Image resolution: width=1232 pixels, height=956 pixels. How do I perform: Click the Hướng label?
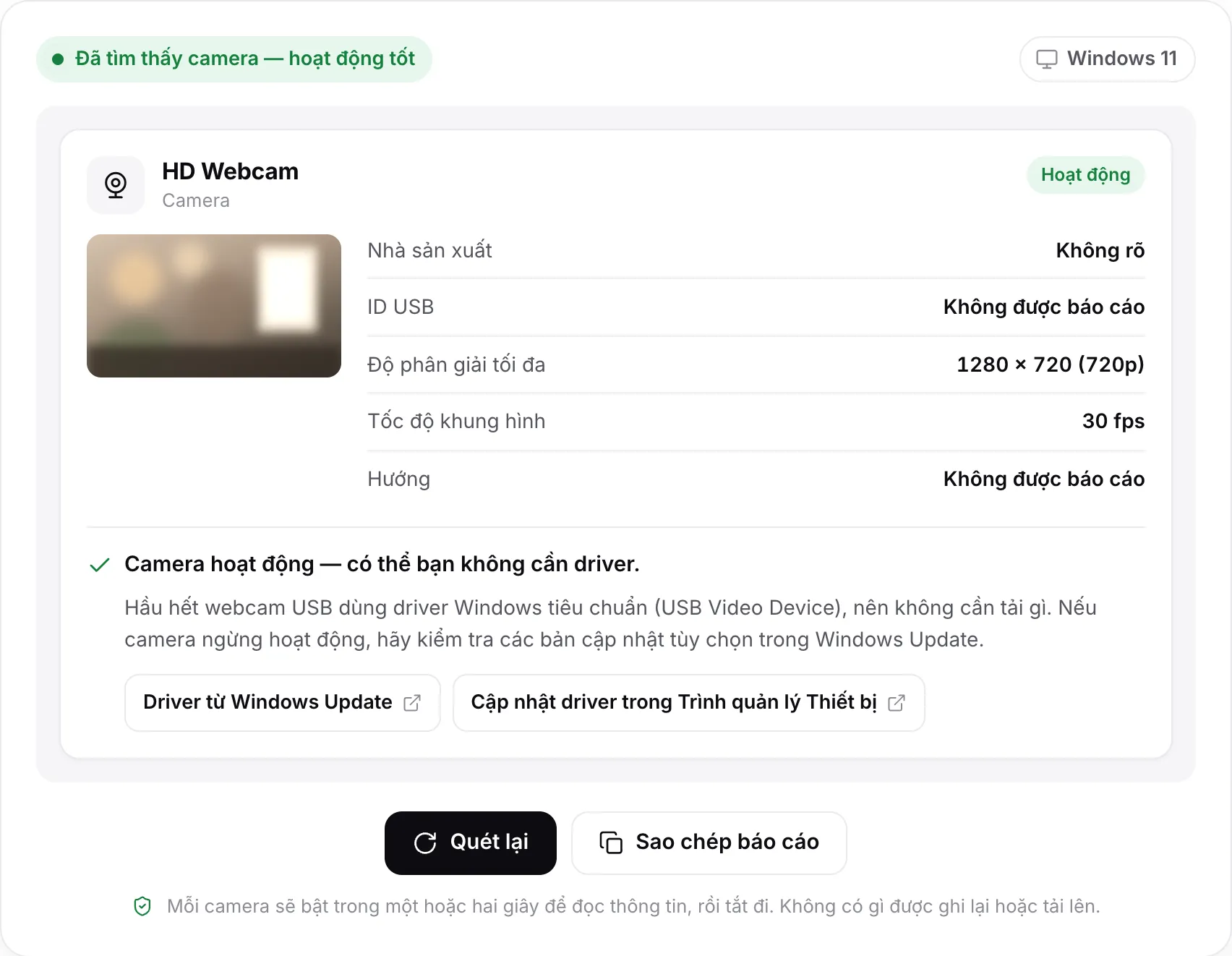tap(398, 479)
